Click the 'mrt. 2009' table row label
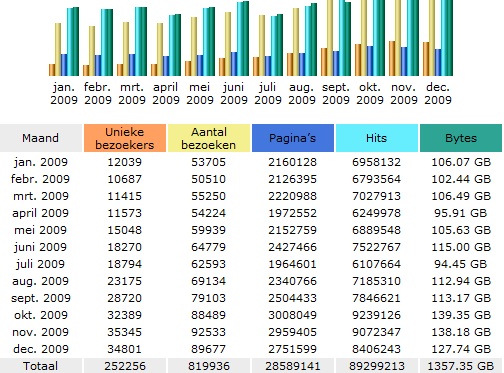 click(41, 196)
